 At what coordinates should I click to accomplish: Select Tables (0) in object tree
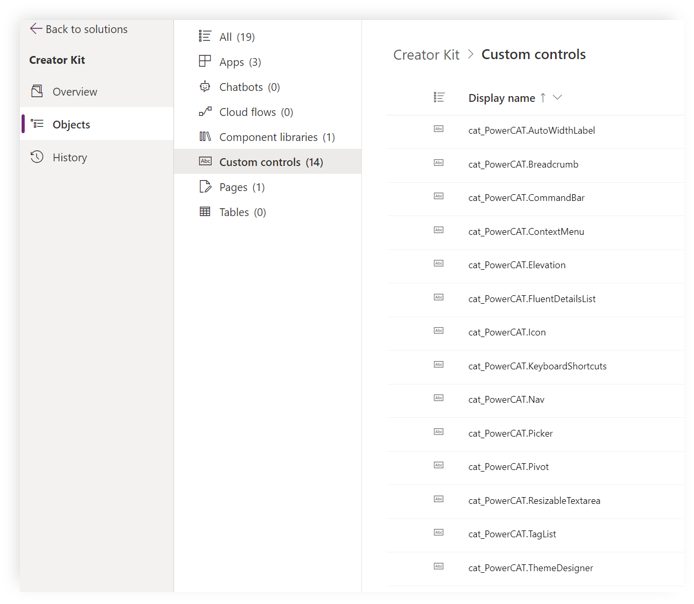[268, 212]
